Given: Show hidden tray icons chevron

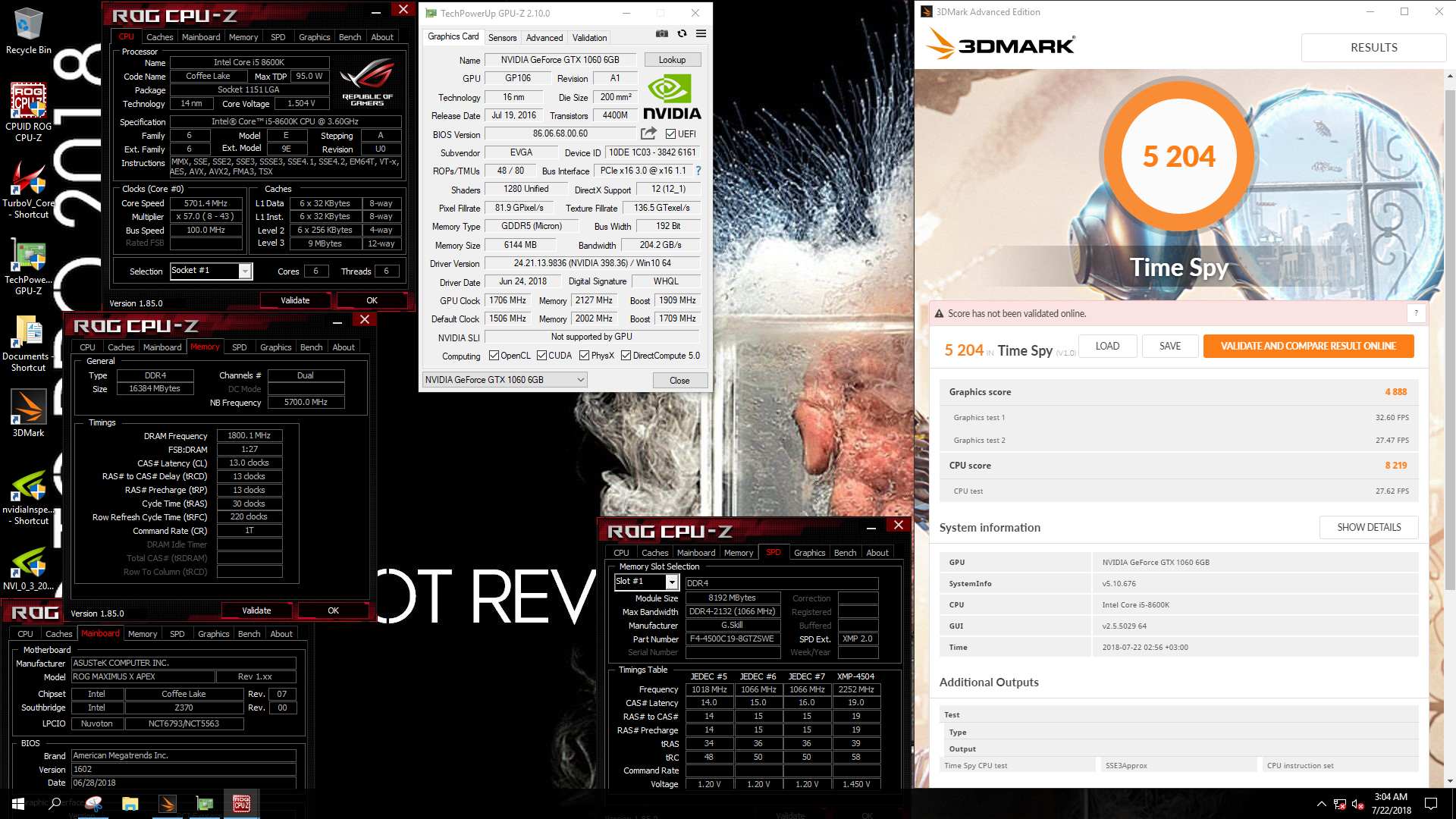Looking at the screenshot, I should (1322, 804).
